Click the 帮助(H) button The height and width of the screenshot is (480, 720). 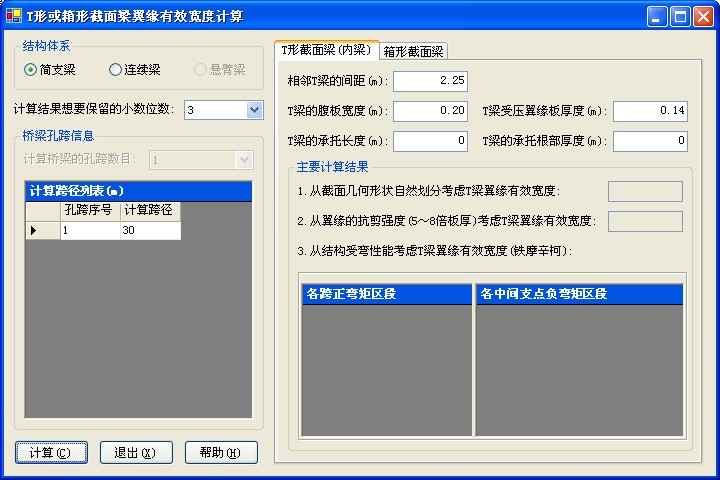[221, 452]
